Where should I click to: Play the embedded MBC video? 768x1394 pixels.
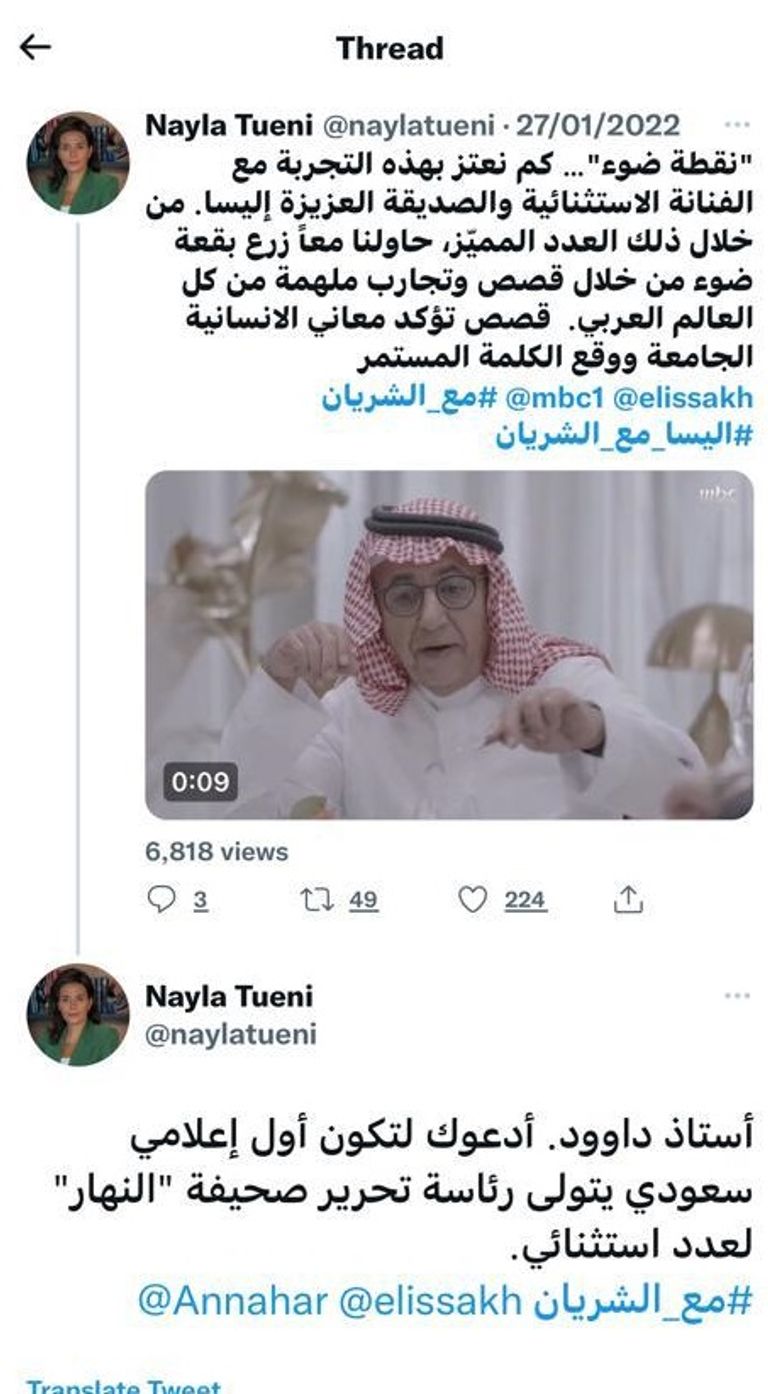pyautogui.click(x=449, y=645)
